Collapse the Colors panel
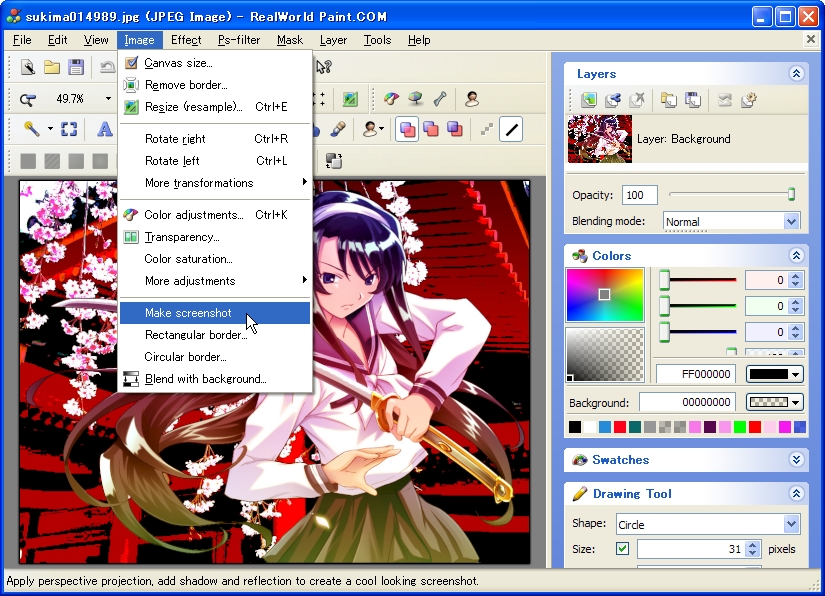825x596 pixels. [x=796, y=256]
